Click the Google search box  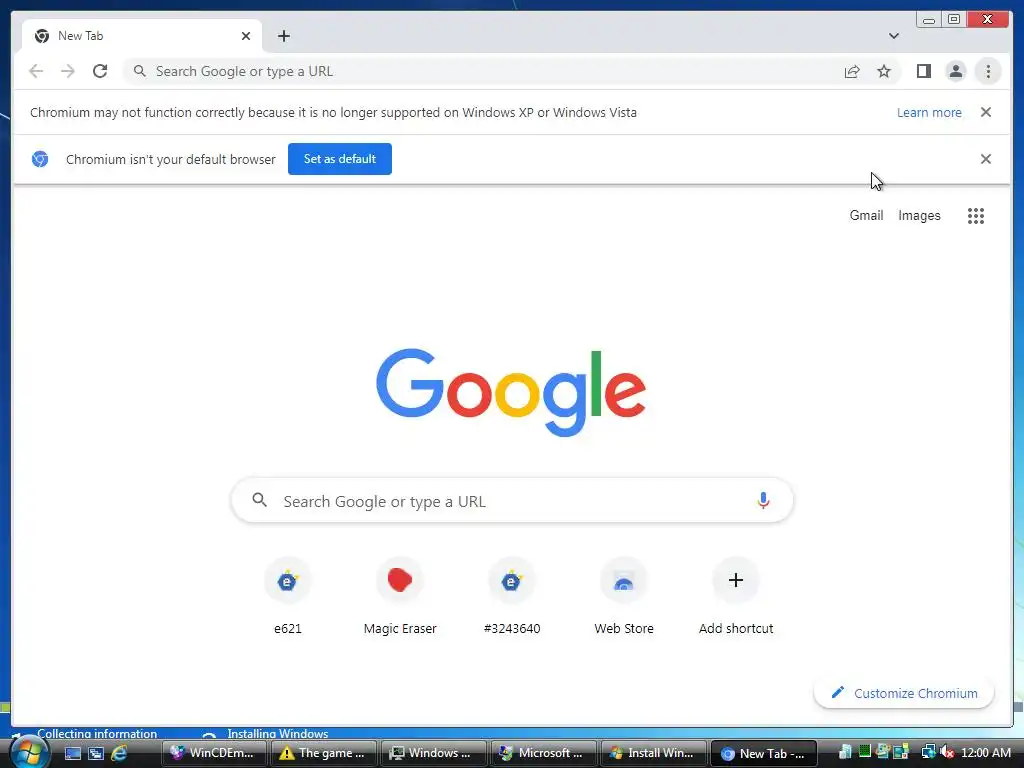(512, 501)
